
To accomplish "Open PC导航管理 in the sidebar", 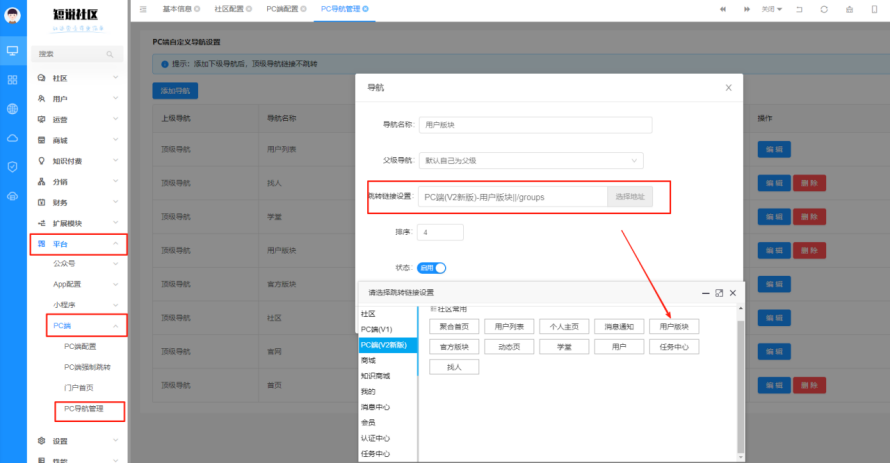I will pyautogui.click(x=84, y=409).
